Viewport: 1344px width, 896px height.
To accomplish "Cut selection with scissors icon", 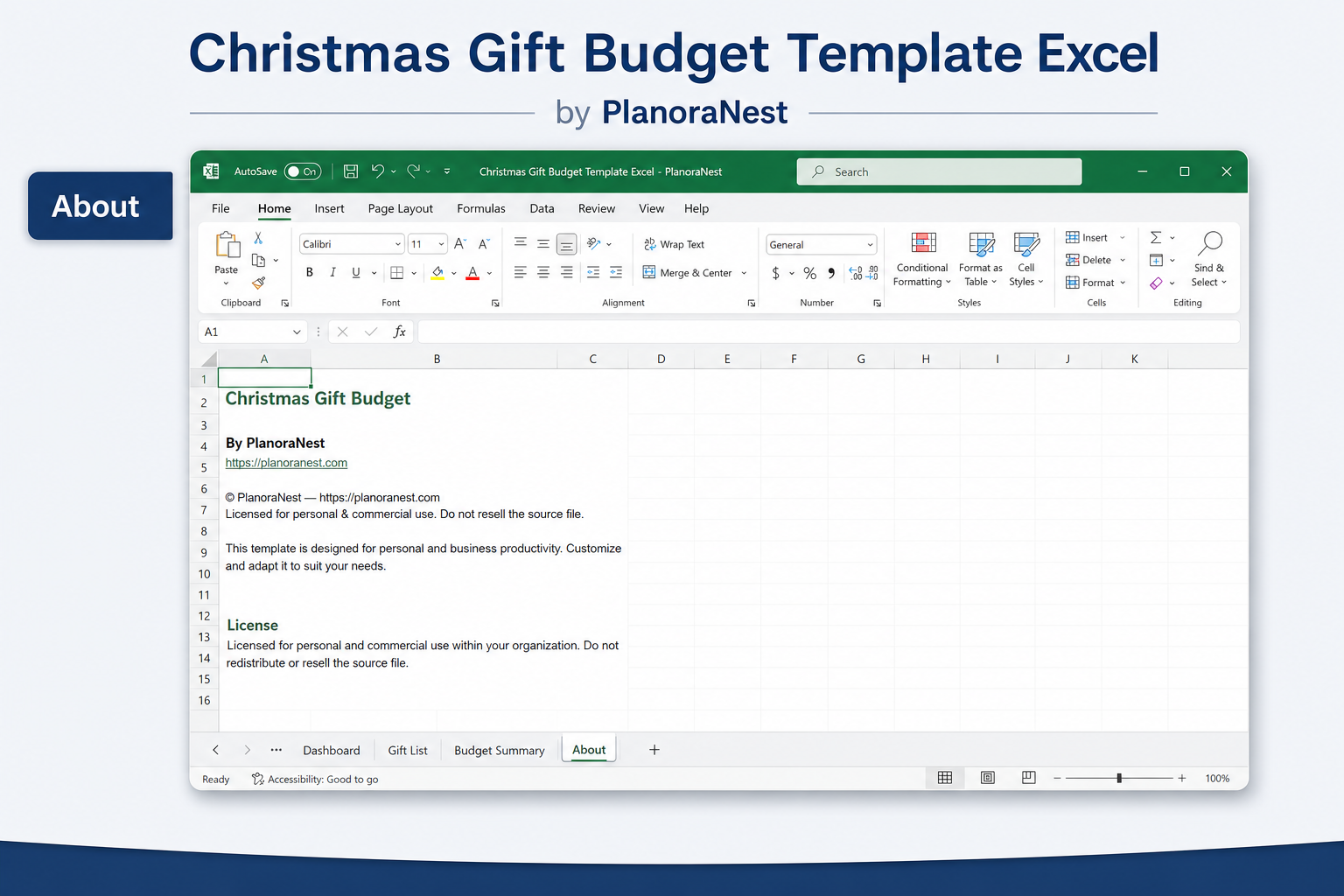I will 258,238.
